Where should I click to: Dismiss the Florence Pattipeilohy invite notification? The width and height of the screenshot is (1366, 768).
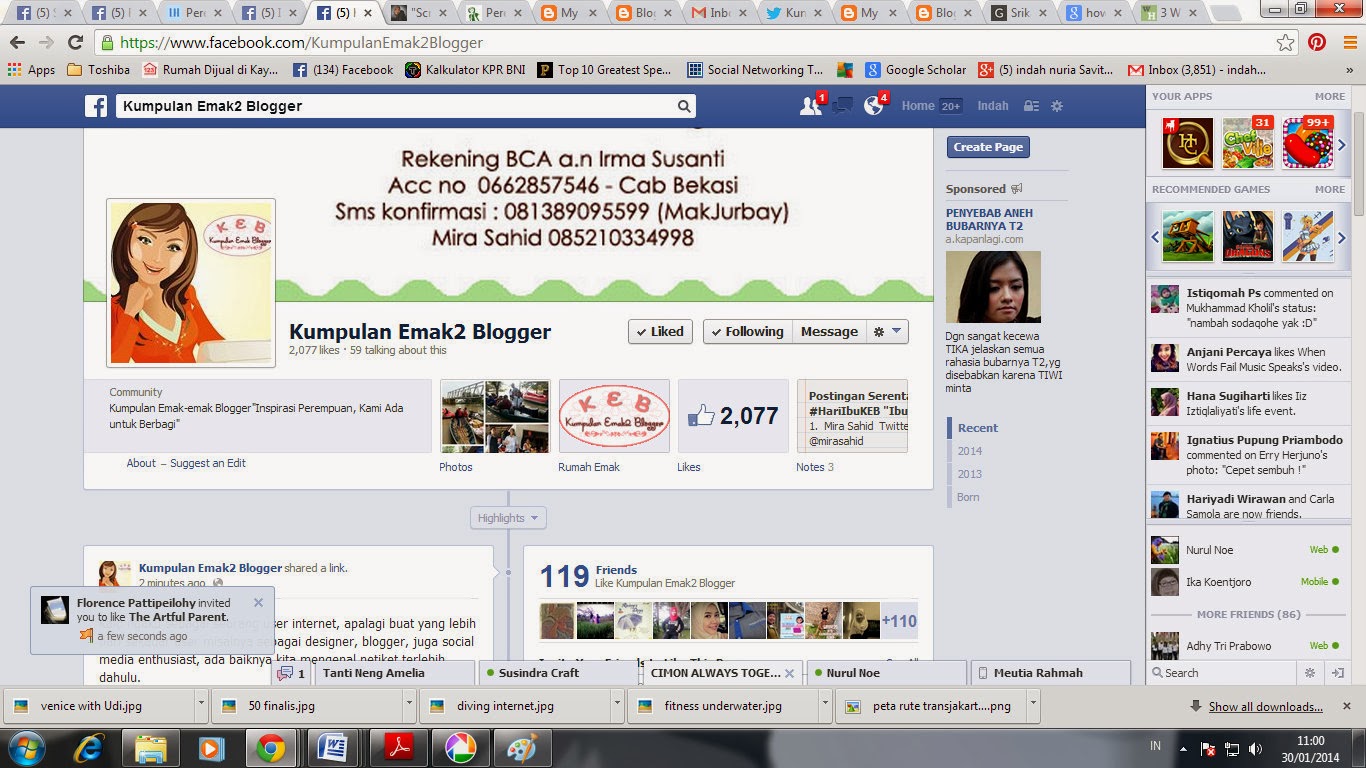[258, 603]
